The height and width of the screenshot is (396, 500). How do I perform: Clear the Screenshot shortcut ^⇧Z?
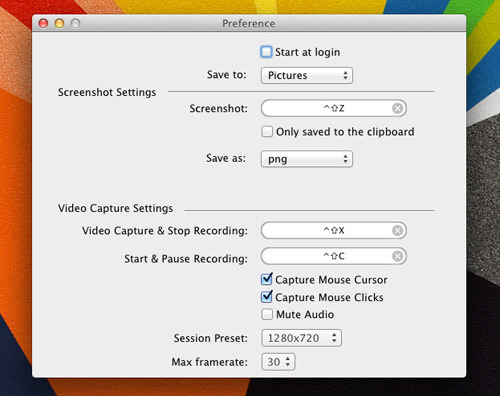397,108
